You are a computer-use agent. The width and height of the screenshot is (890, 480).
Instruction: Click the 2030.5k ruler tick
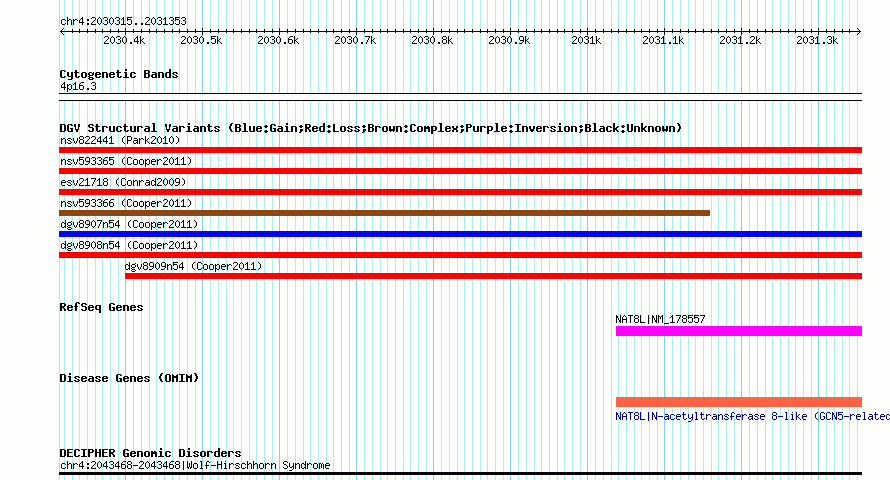[201, 40]
